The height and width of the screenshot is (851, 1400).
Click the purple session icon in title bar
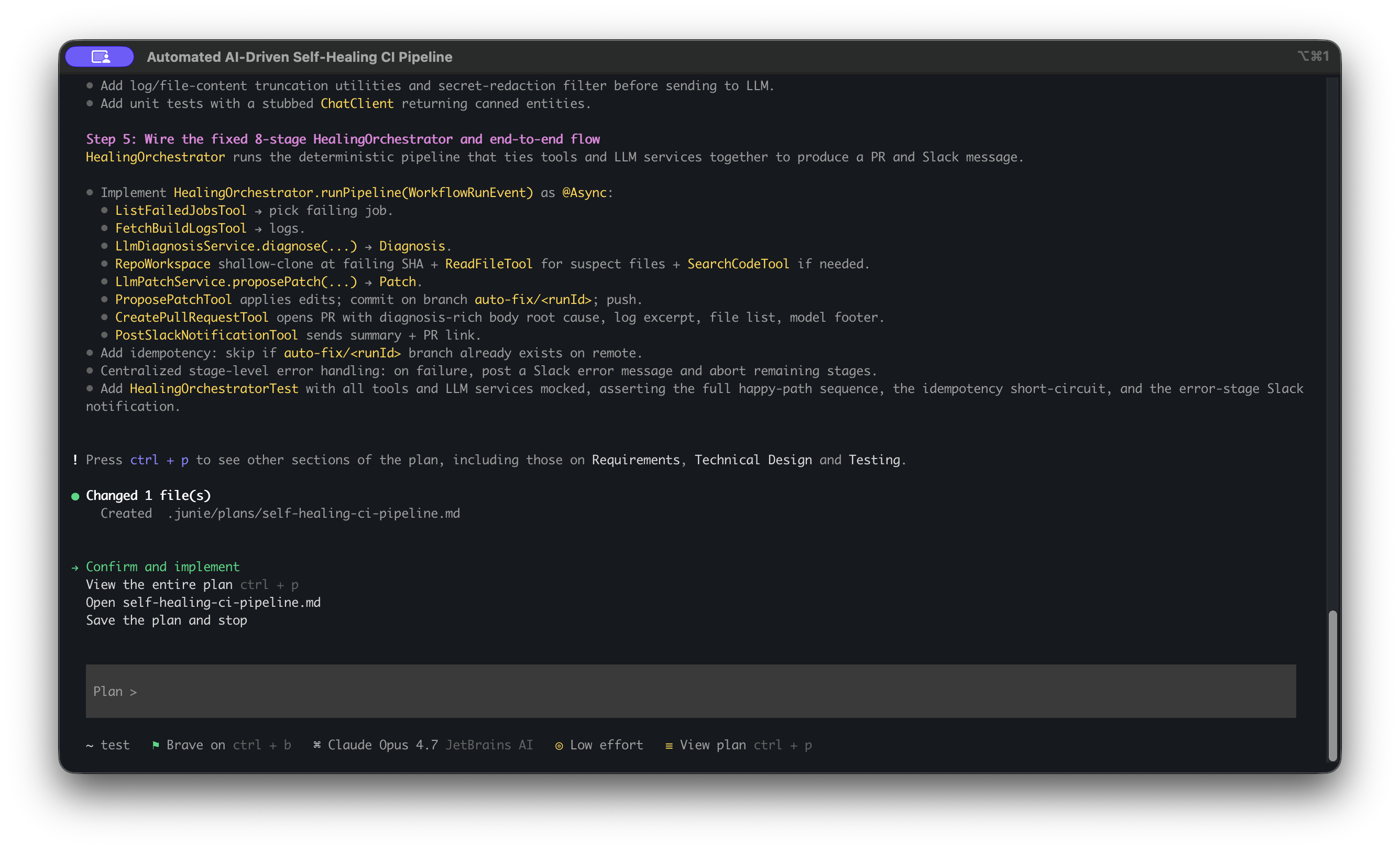(100, 57)
